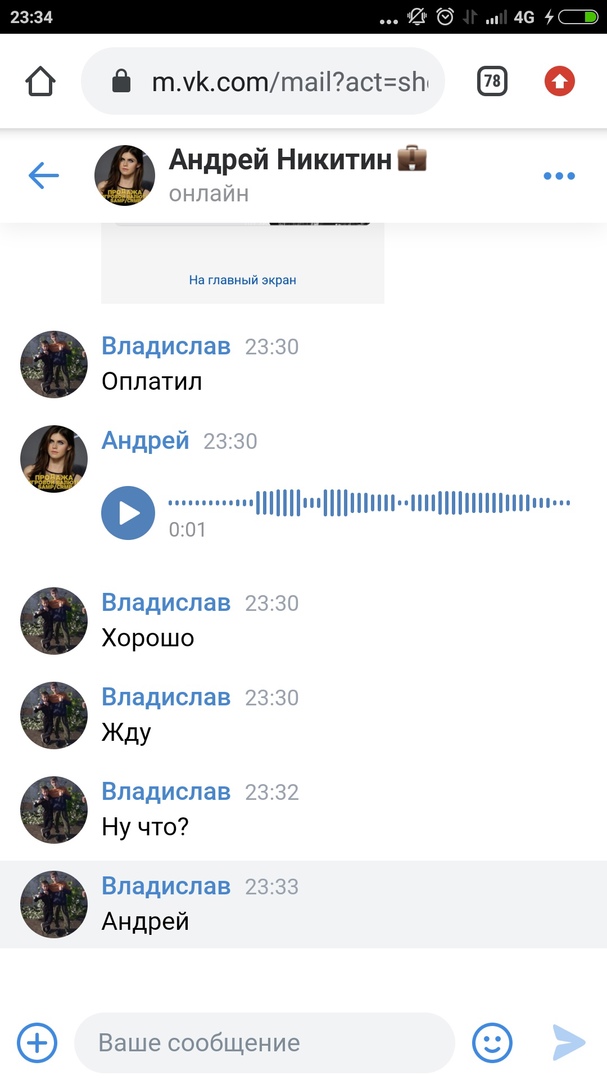Send message with the paper plane icon

click(x=569, y=1043)
